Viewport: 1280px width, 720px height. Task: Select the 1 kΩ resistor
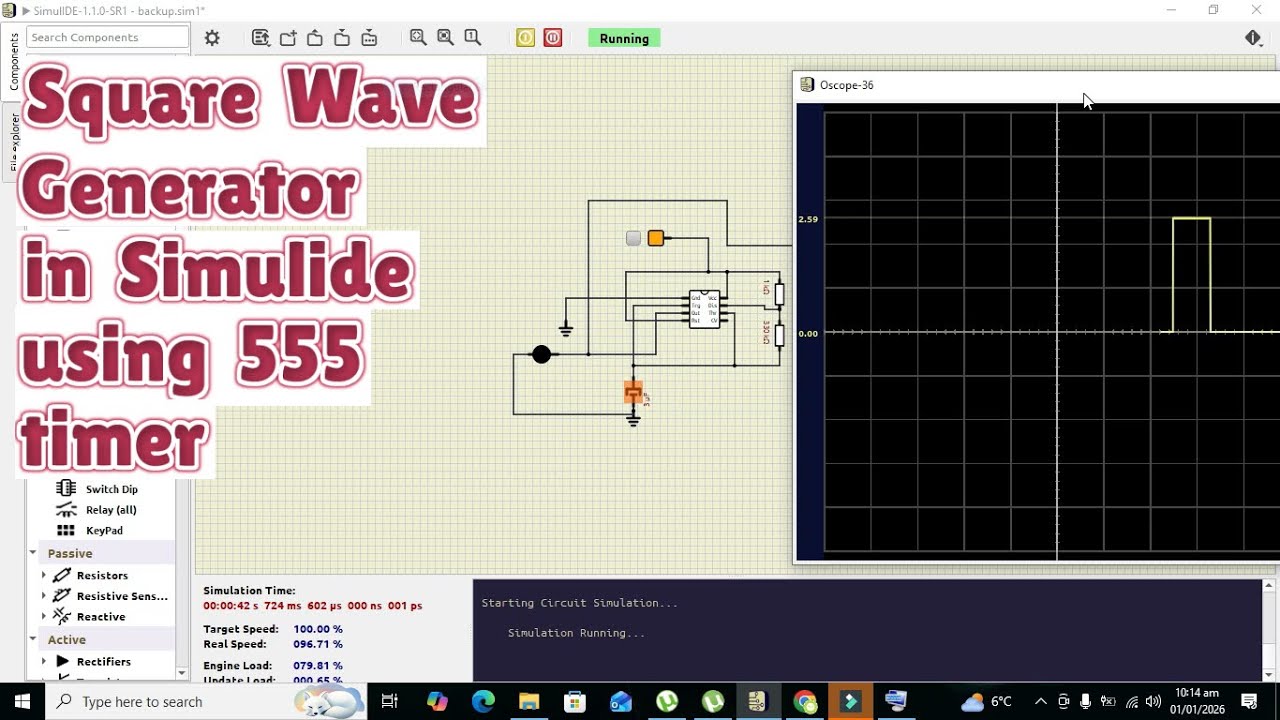[779, 294]
